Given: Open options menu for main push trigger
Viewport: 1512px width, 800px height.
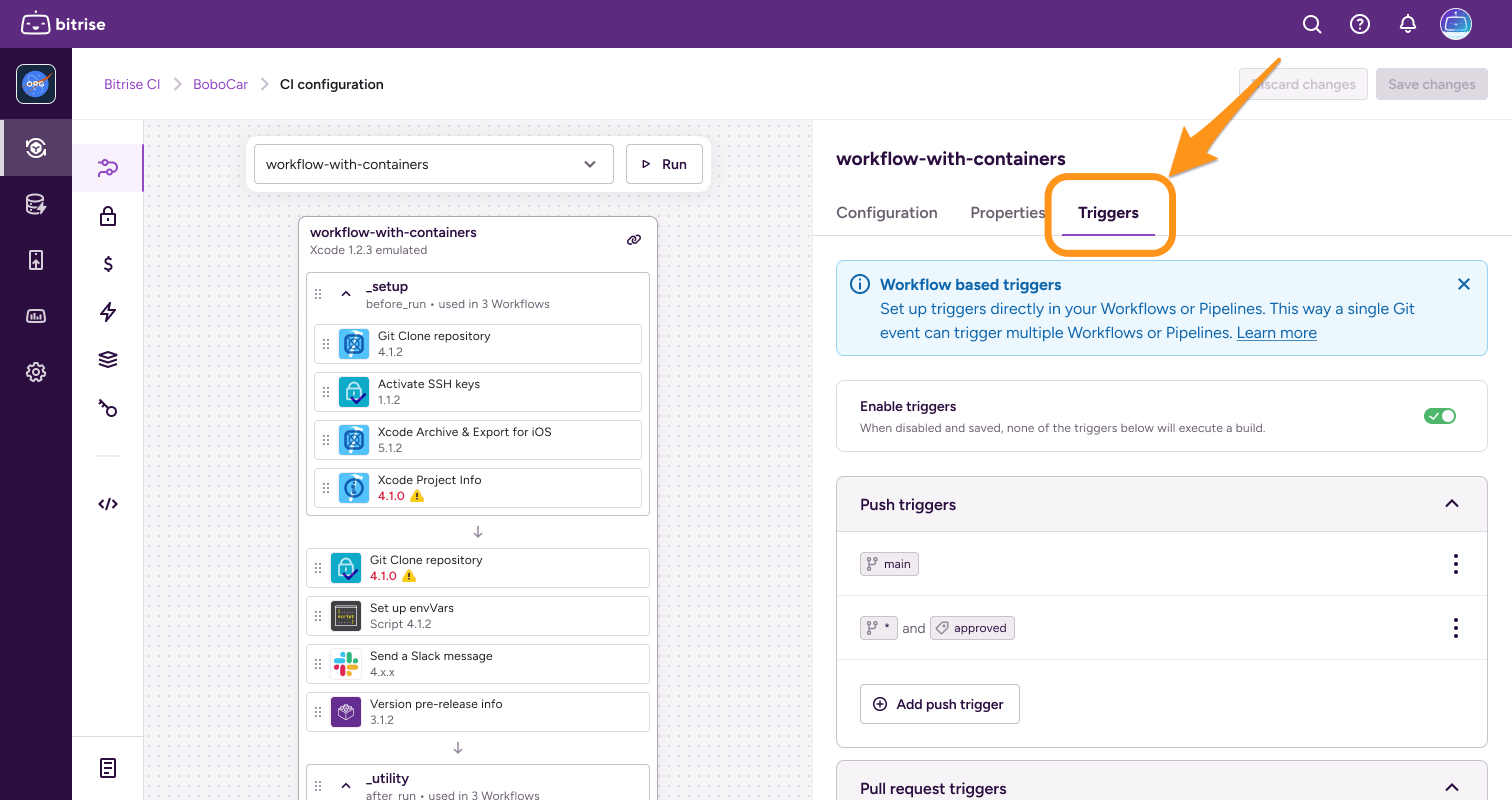Looking at the screenshot, I should coord(1456,564).
